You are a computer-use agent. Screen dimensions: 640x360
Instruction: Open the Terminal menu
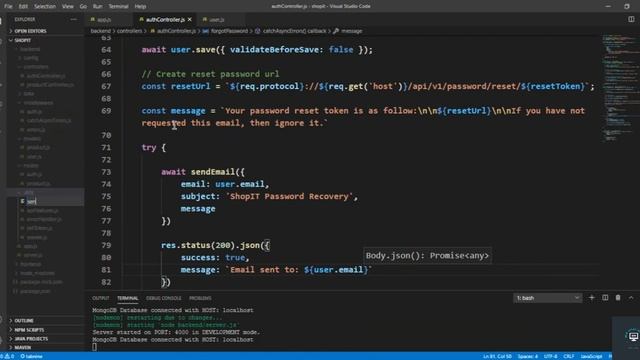click(x=118, y=7)
